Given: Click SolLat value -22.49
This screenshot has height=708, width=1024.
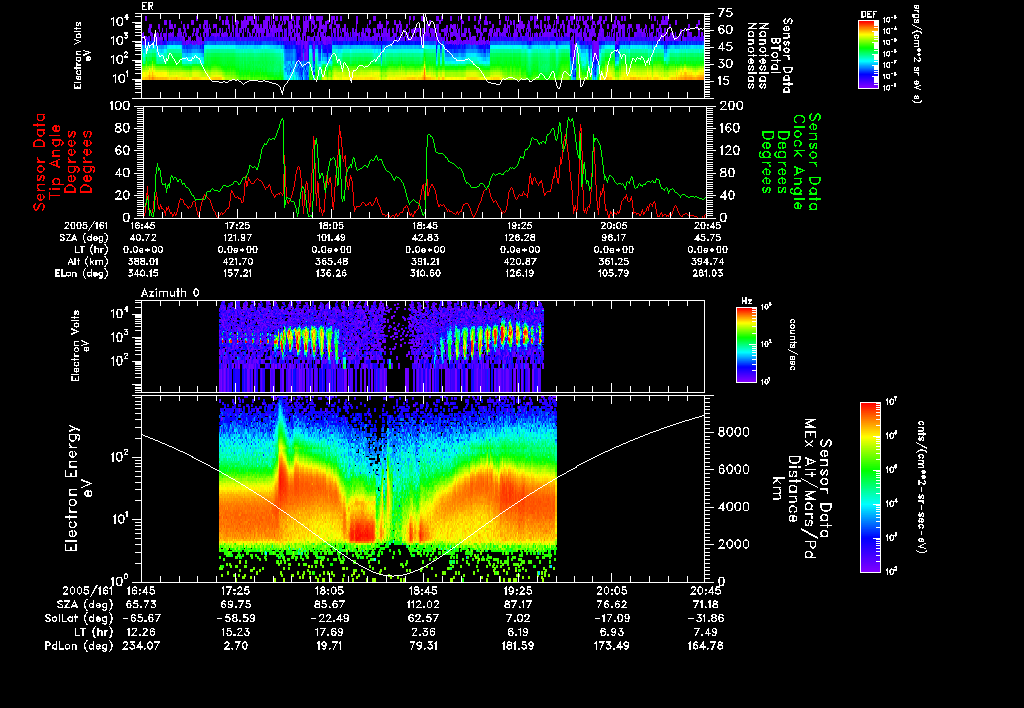Looking at the screenshot, I should pyautogui.click(x=328, y=619).
